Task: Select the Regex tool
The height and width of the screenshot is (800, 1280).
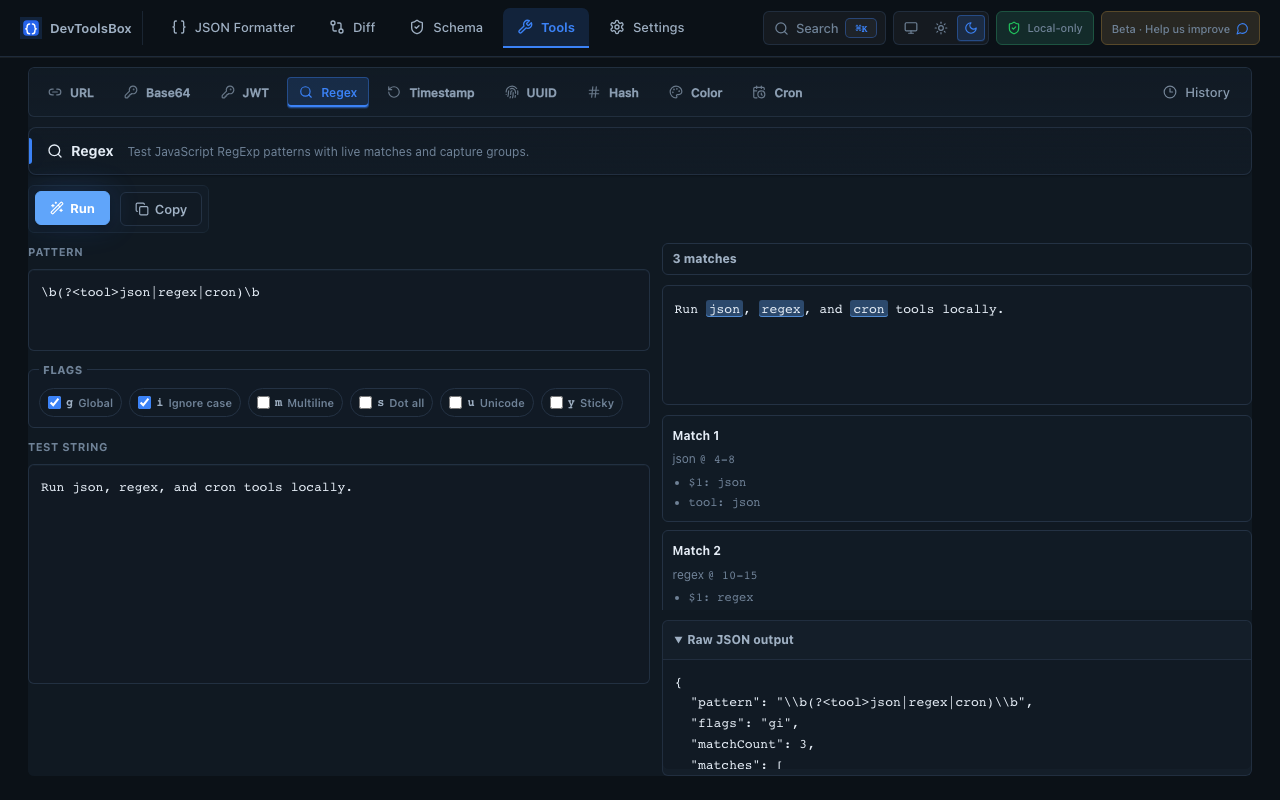Action: coord(328,92)
